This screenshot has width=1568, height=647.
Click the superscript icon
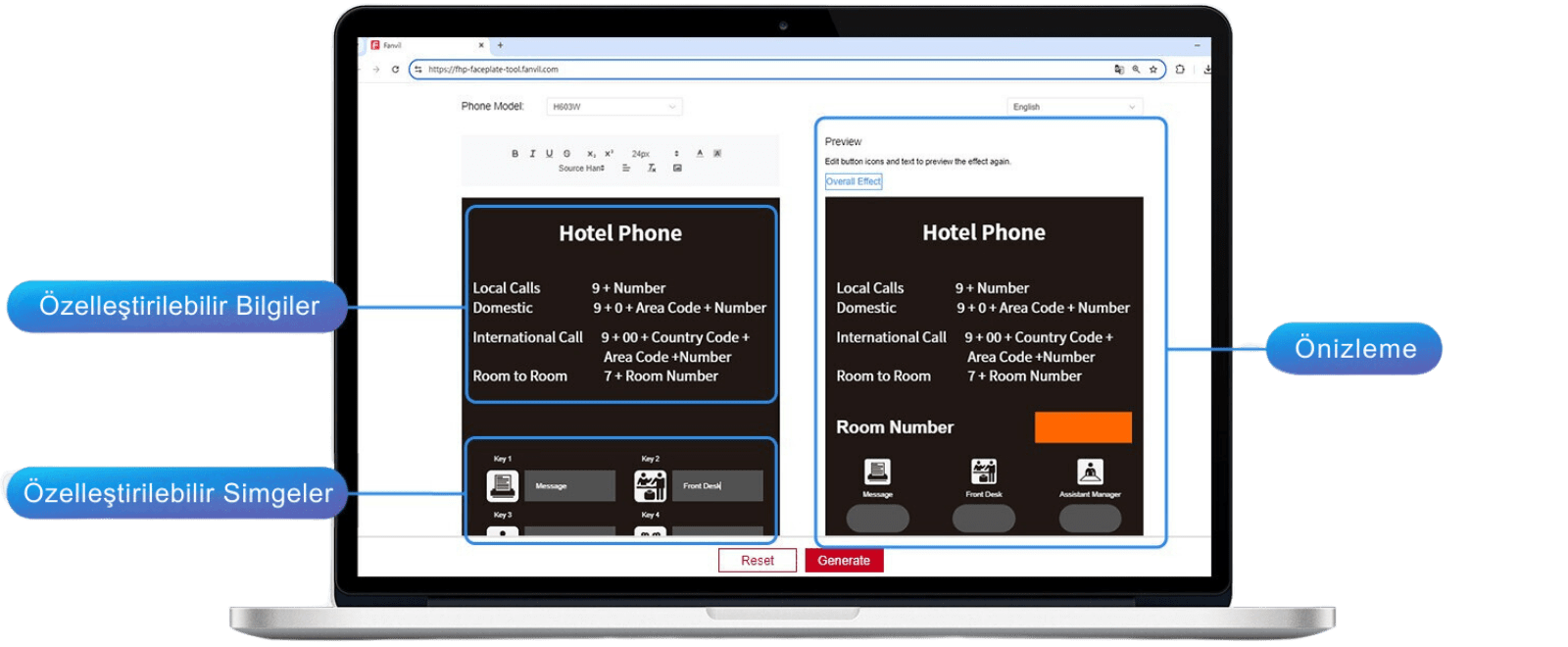609,154
